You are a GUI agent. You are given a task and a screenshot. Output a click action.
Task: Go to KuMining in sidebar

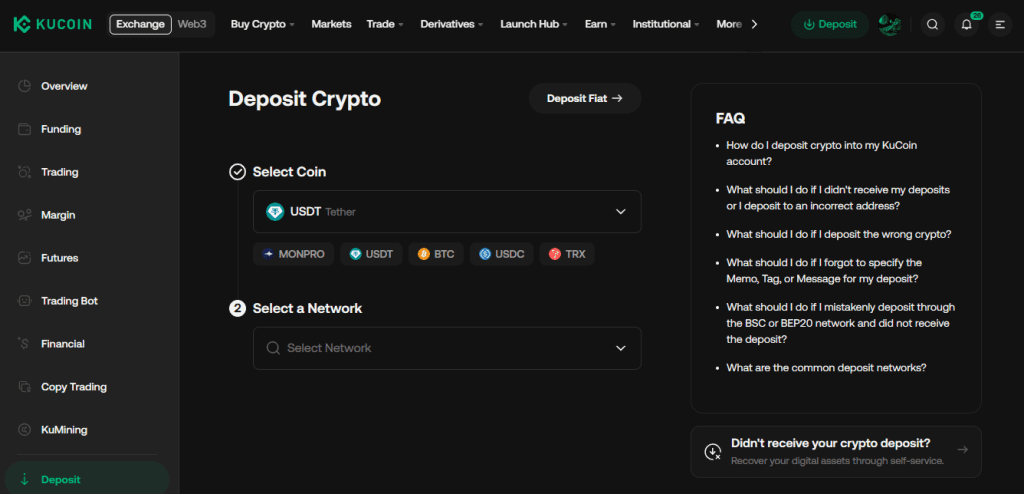click(64, 430)
